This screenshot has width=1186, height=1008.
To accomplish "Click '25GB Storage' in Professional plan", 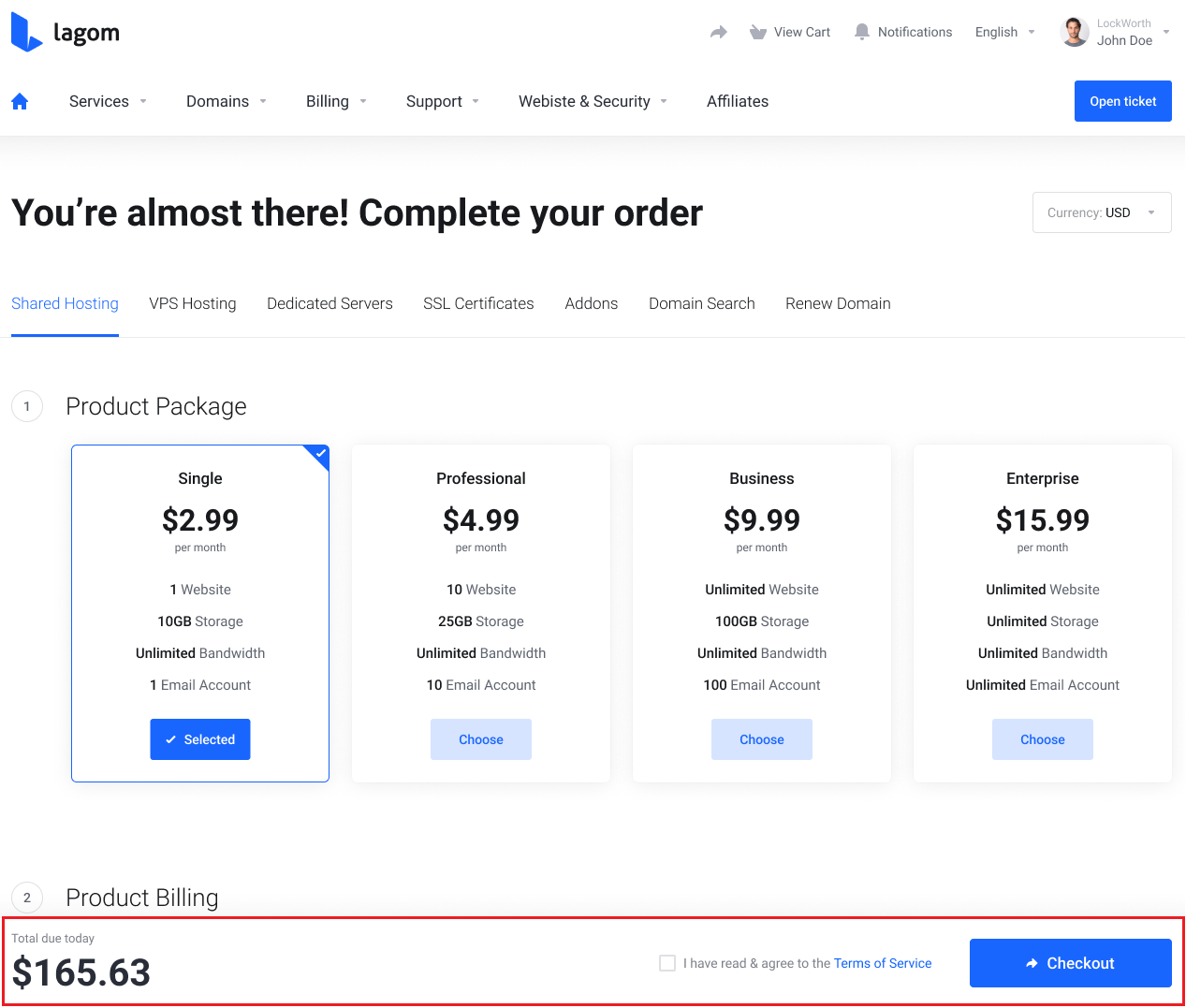I will pos(481,621).
